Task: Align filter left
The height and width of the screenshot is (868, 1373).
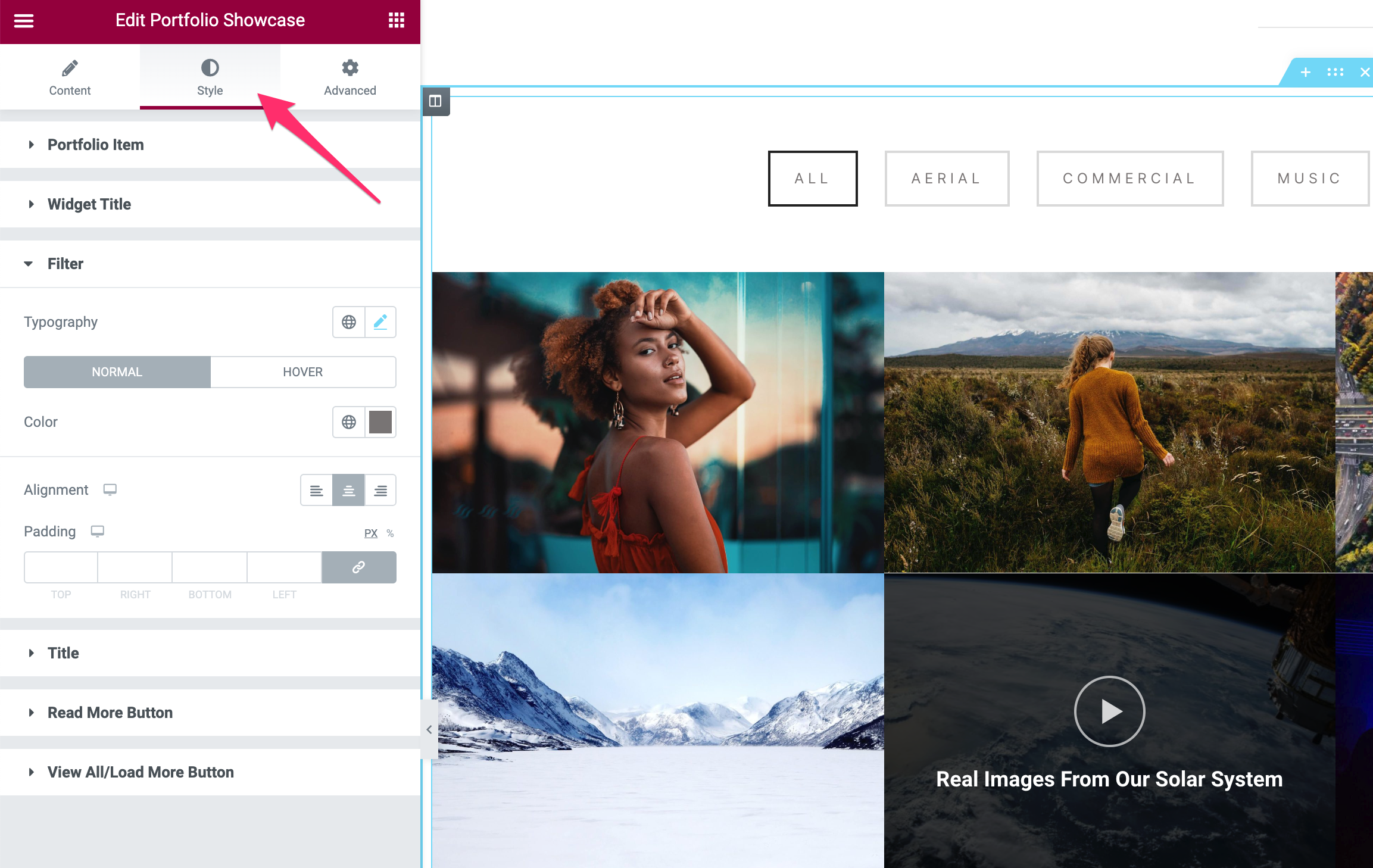Action: (x=317, y=490)
